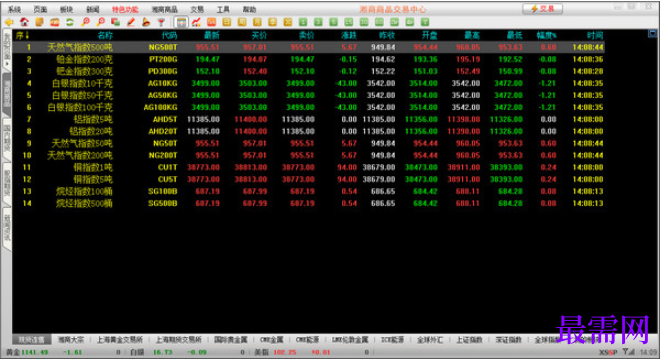Click the yellow back arrow icon
Viewport: 668px width, 361px height.
click(9, 22)
